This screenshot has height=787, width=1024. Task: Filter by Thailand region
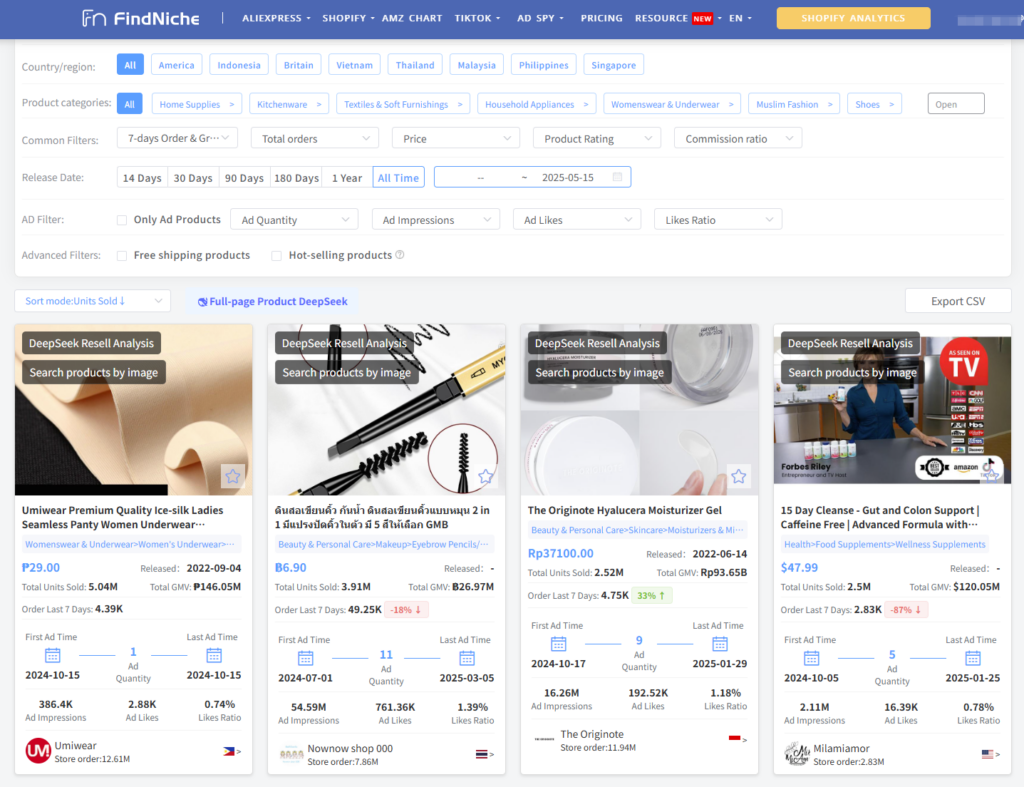(415, 65)
